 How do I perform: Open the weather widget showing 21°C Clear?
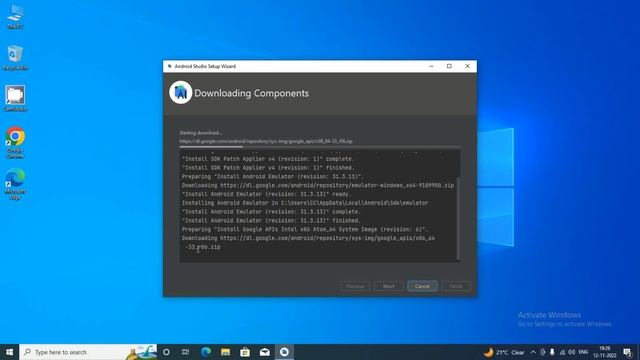[x=504, y=352]
